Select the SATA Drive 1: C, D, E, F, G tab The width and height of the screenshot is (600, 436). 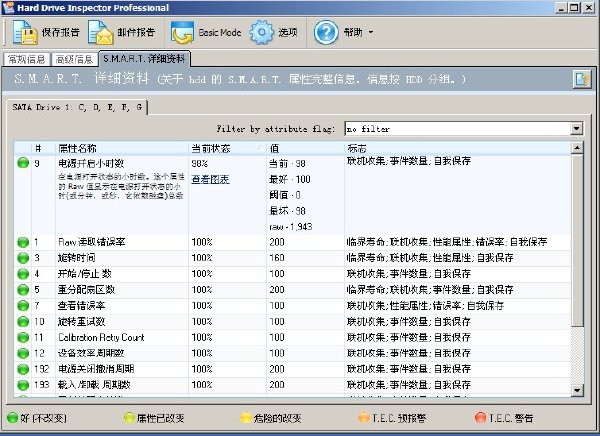[77, 107]
